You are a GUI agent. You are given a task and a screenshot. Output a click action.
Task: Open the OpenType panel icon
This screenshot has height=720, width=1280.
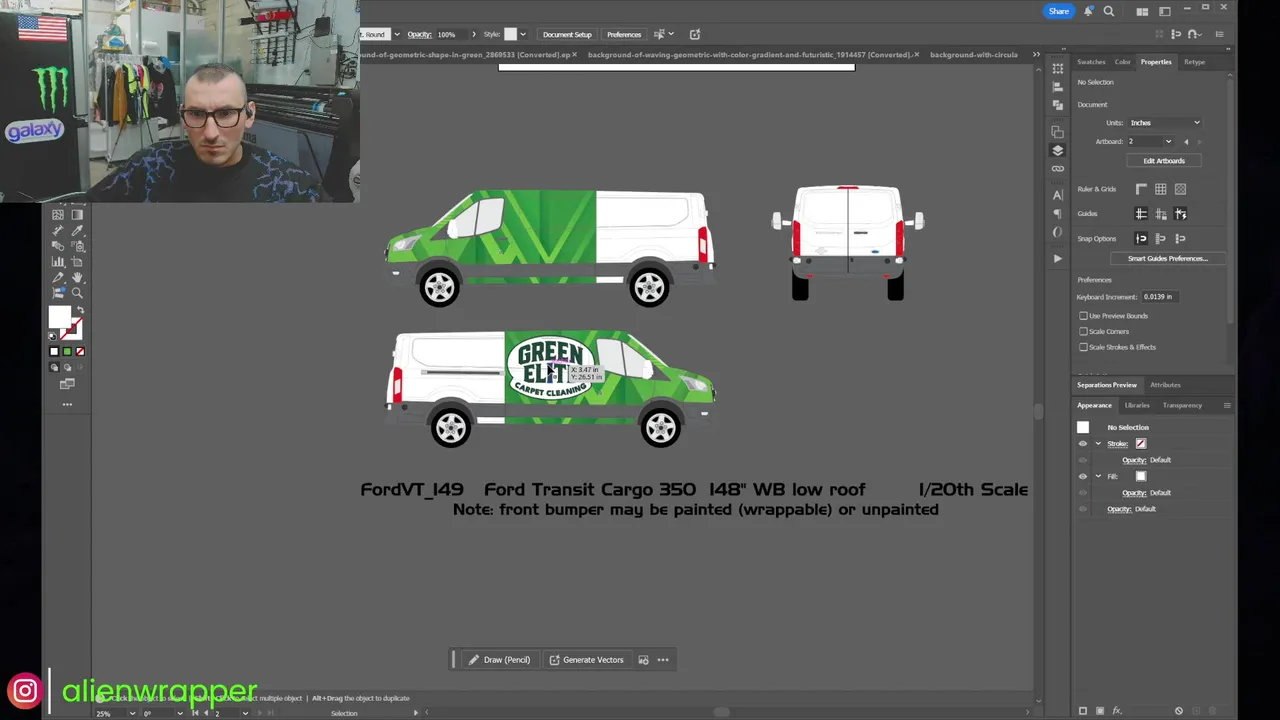coord(1058,232)
